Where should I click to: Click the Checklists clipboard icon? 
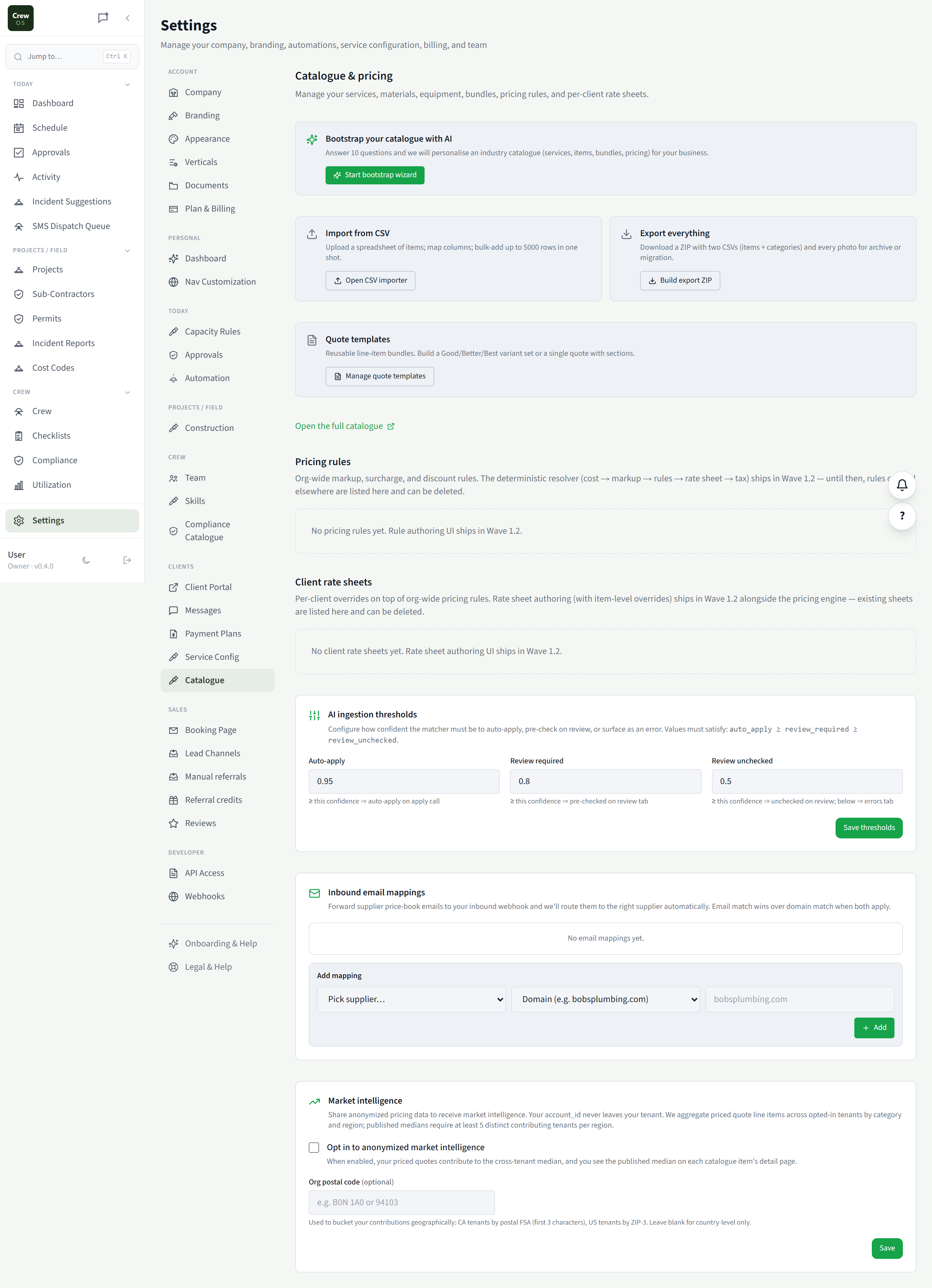tap(19, 436)
